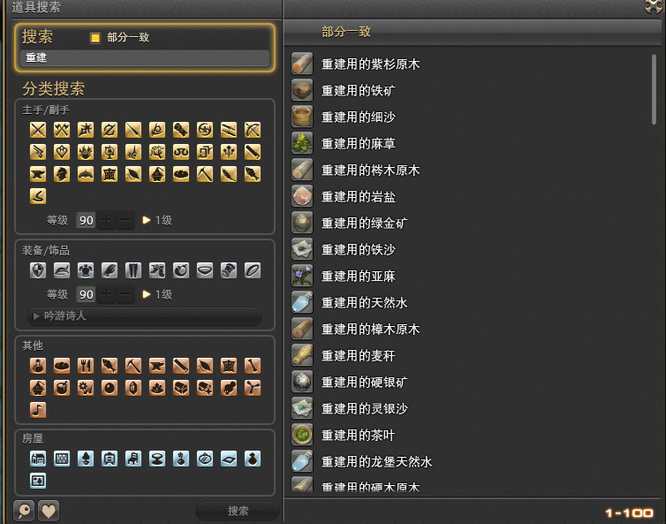Click the results list scrollbar
Viewport: 666px width, 524px height.
click(x=654, y=90)
